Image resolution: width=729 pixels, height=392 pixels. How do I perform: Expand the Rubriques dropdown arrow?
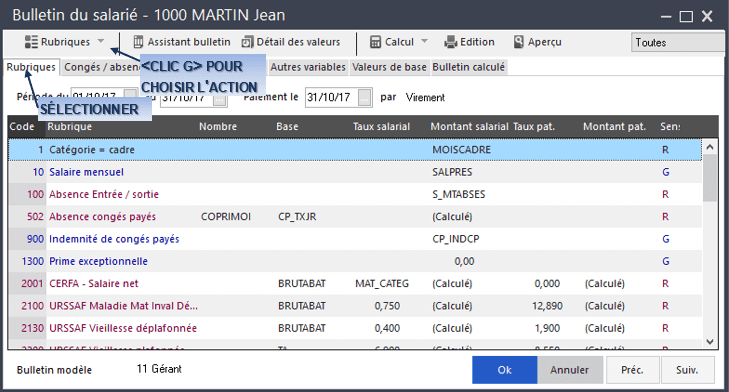point(101,41)
